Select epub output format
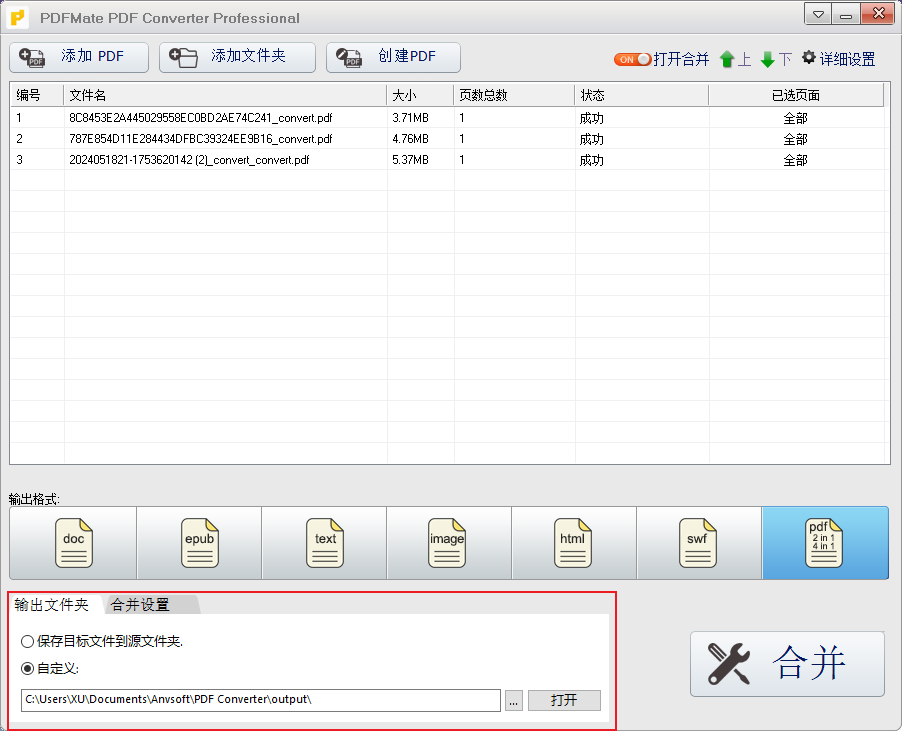 199,543
